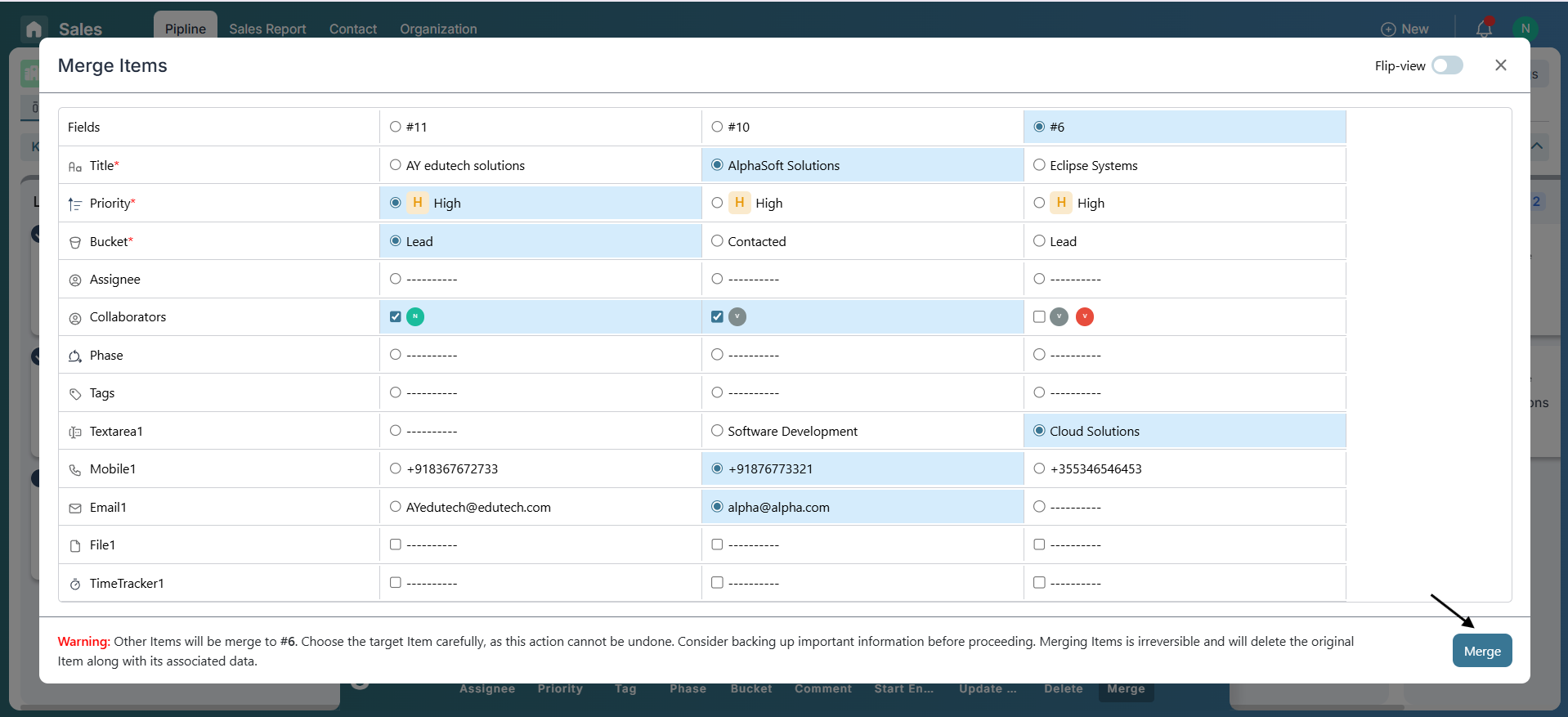Click Merge in the bottom action bar
The image size is (1568, 717).
pyautogui.click(x=1126, y=689)
